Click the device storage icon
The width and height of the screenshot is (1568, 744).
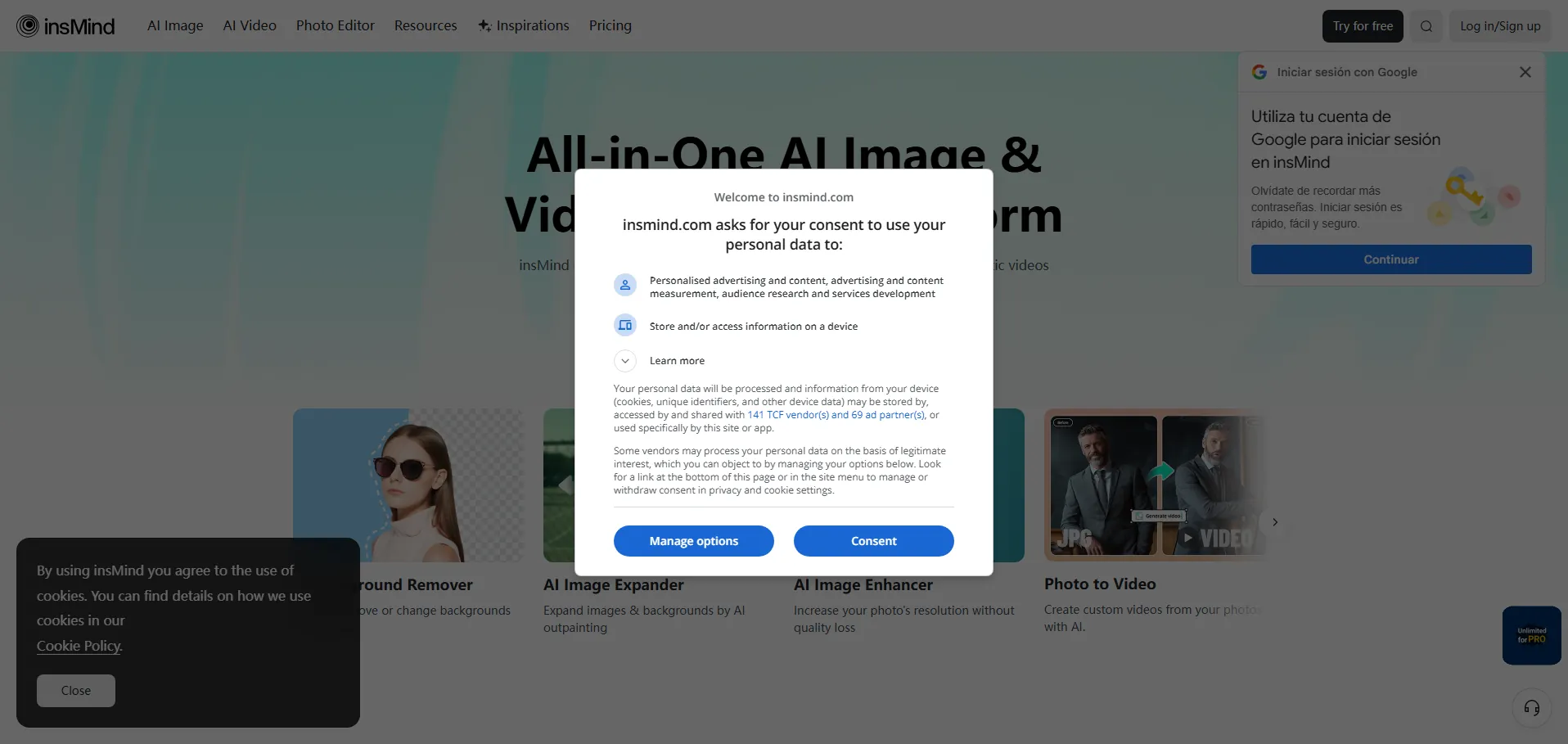pos(625,326)
